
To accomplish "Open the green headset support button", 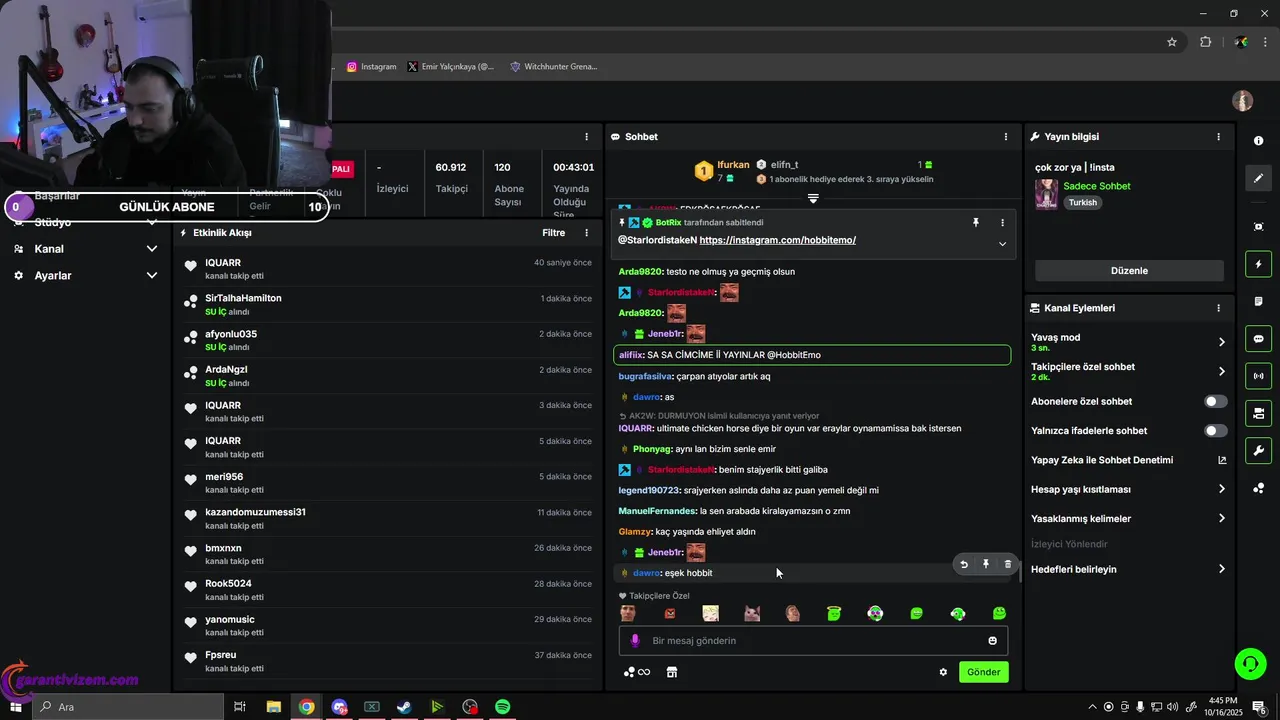I will [x=1249, y=663].
